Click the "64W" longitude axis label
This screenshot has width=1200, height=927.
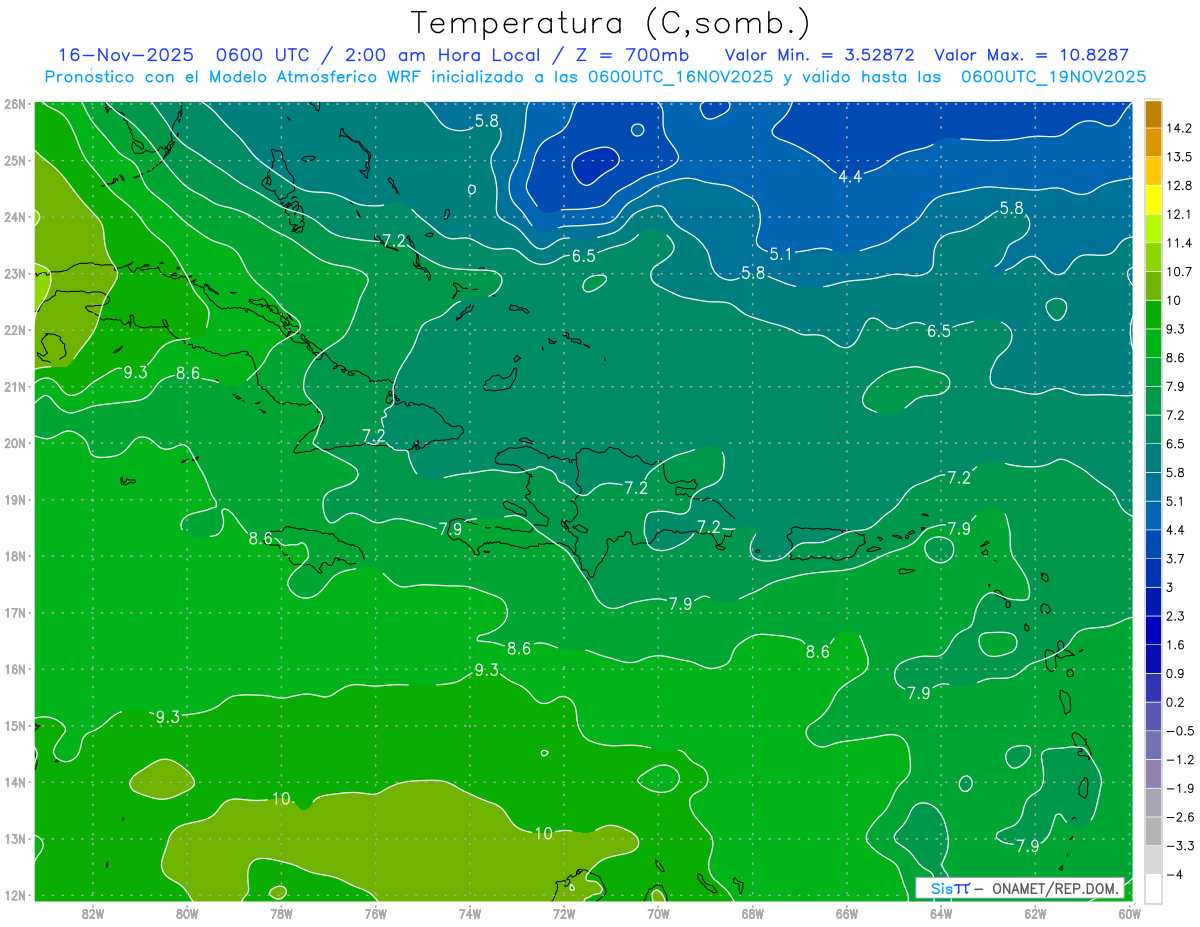click(941, 913)
